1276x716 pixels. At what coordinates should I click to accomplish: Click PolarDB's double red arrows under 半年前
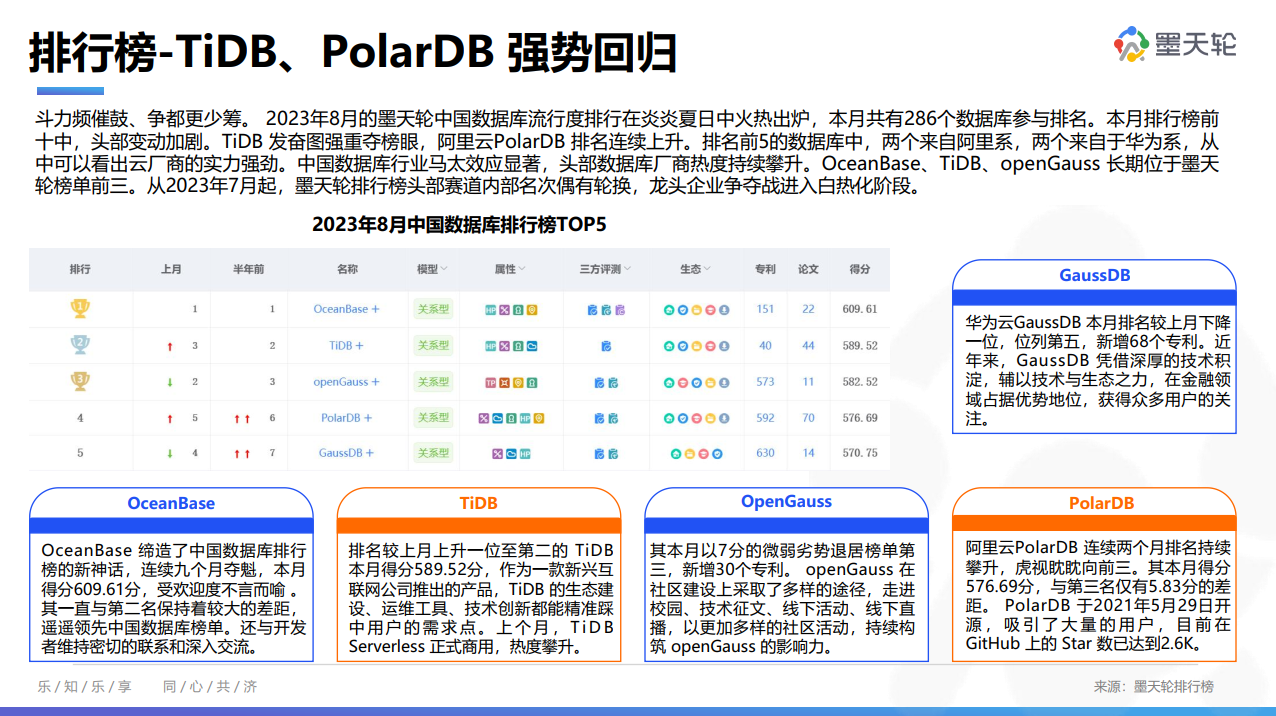point(241,418)
